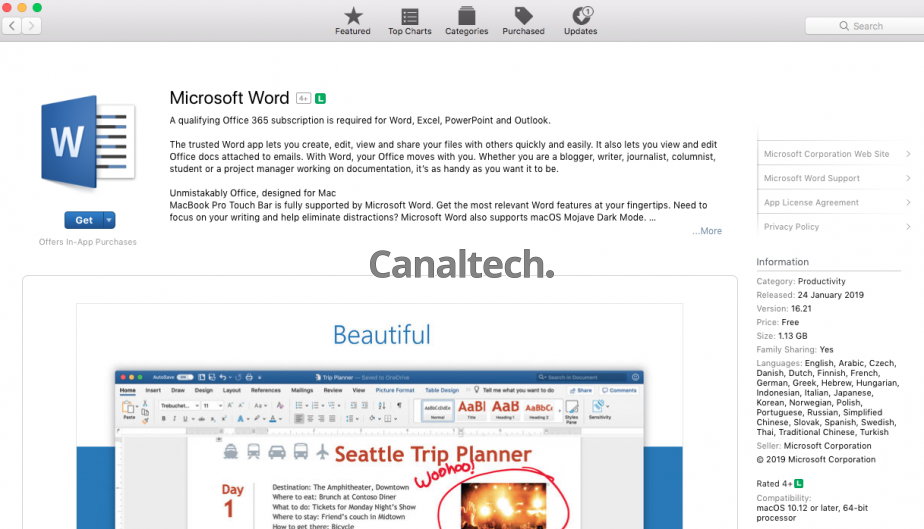Click the Information section heading
Image resolution: width=924 pixels, height=529 pixels.
pyautogui.click(x=783, y=262)
